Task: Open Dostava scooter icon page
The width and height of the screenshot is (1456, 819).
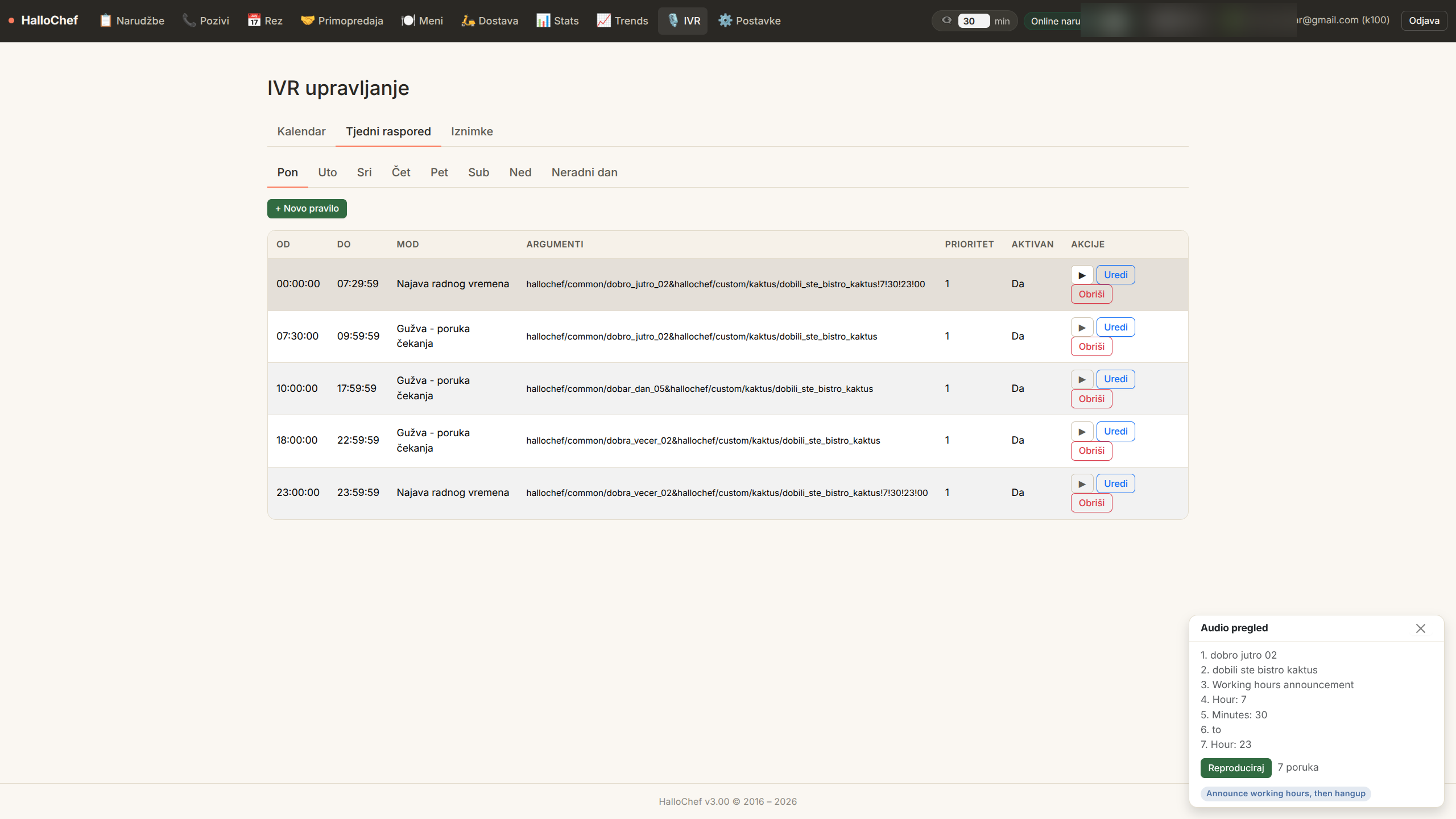Action: (468, 20)
